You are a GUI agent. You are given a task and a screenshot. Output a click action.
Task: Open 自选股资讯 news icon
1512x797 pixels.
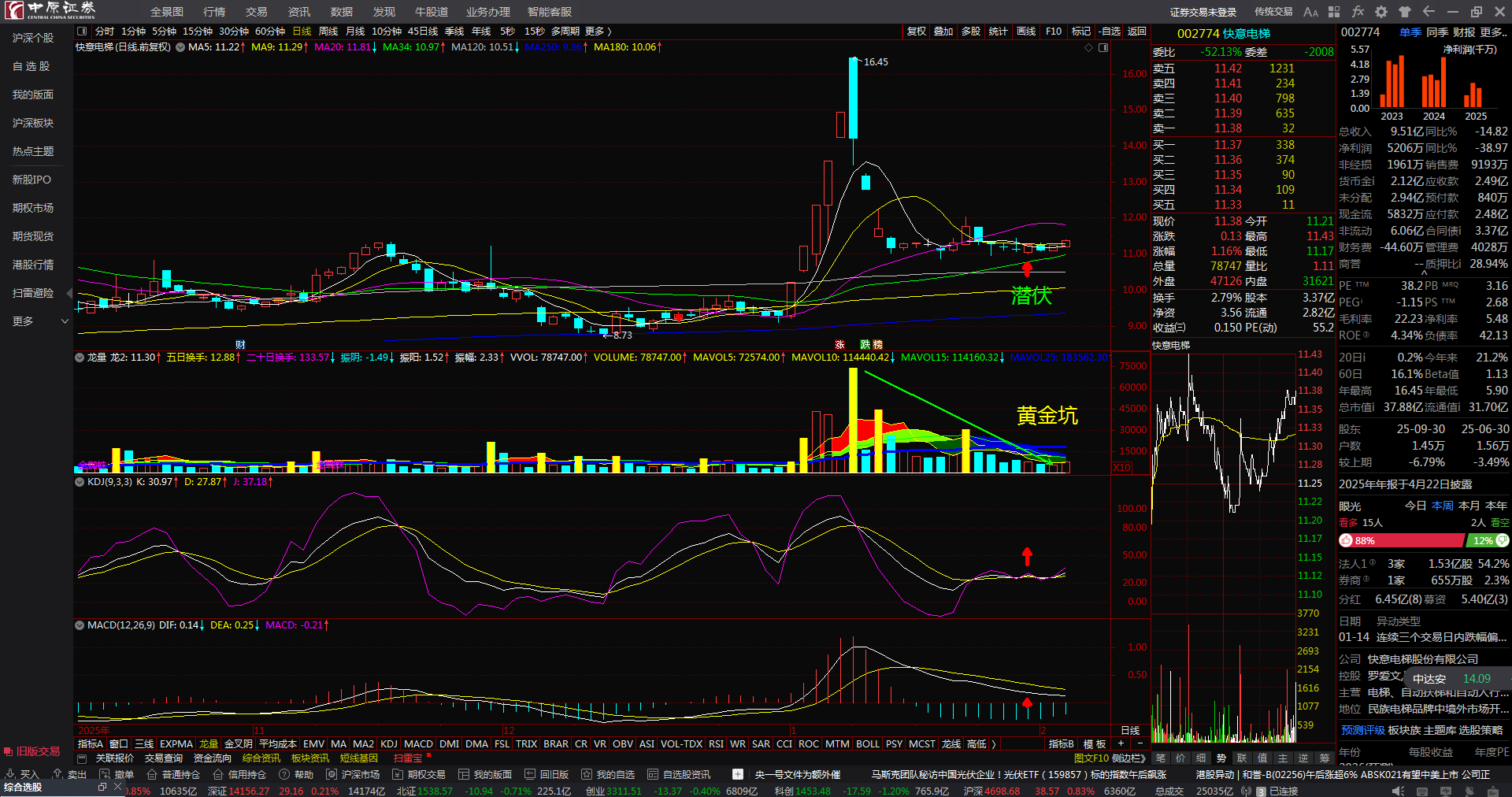coord(653,774)
